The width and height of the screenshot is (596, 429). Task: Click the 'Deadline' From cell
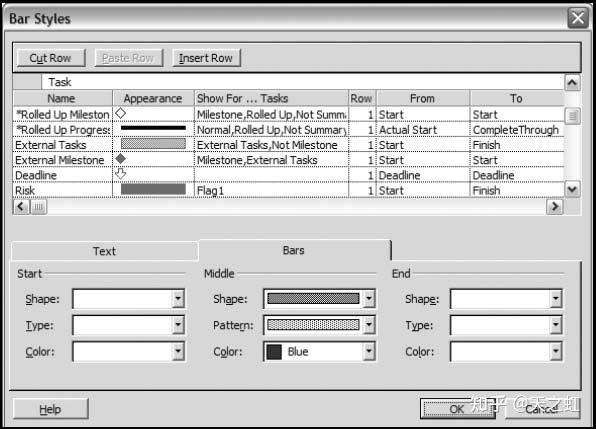[423, 175]
